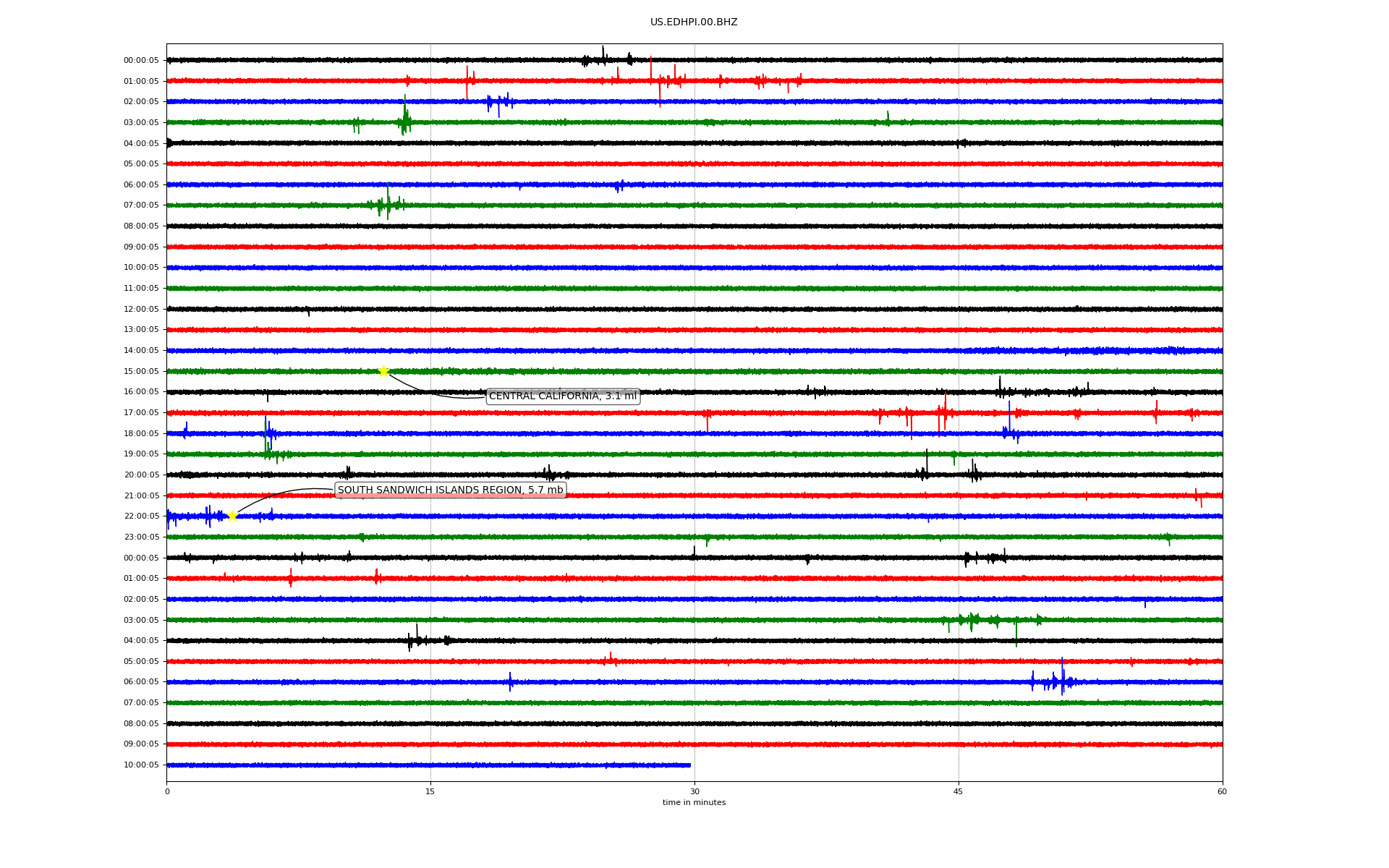Click the 19:00:05 time label

tap(141, 454)
